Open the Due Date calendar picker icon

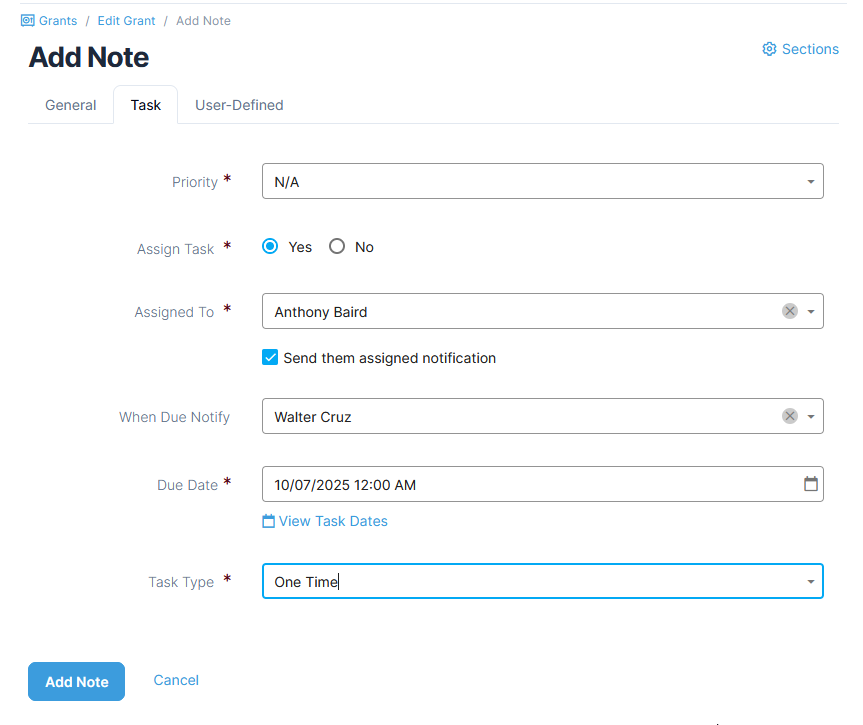click(811, 484)
